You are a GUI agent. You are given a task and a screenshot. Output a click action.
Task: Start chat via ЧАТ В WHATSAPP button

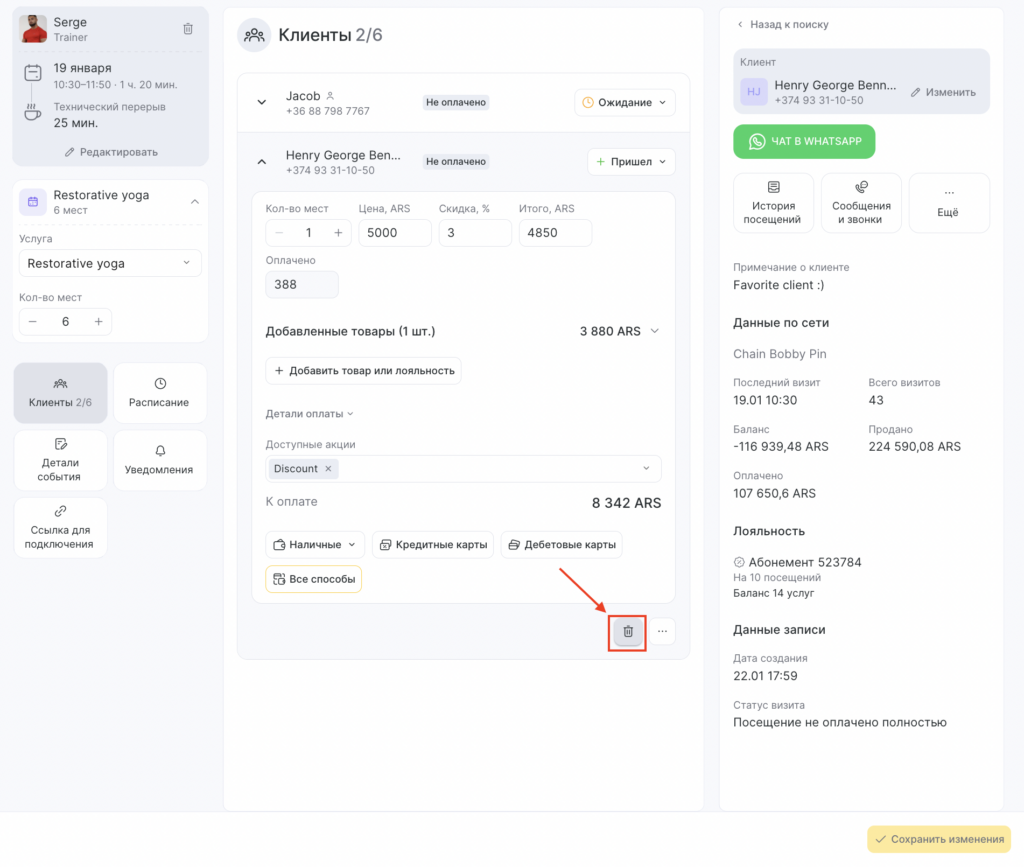(x=804, y=142)
